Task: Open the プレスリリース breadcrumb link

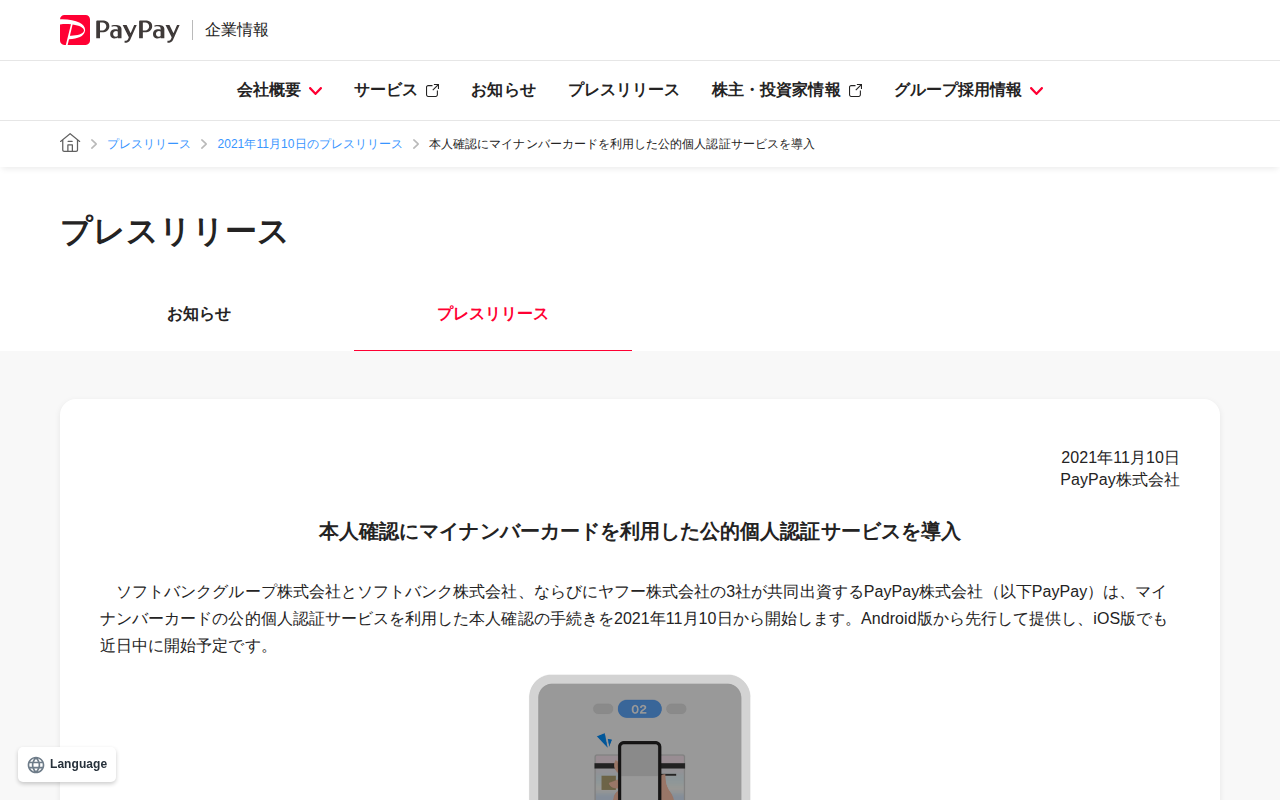Action: point(149,144)
